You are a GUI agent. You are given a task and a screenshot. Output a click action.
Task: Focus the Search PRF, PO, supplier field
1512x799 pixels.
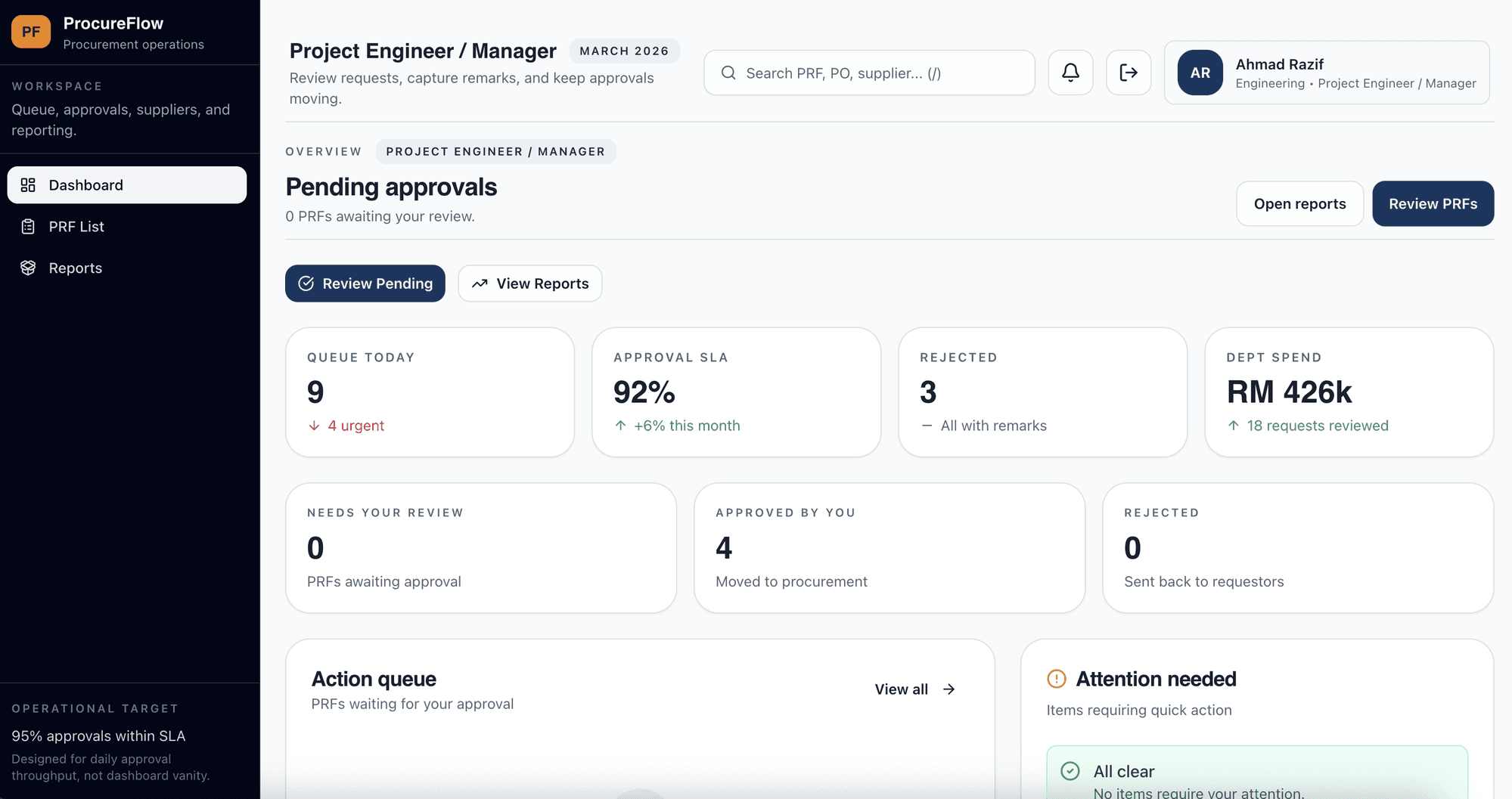[x=869, y=73]
